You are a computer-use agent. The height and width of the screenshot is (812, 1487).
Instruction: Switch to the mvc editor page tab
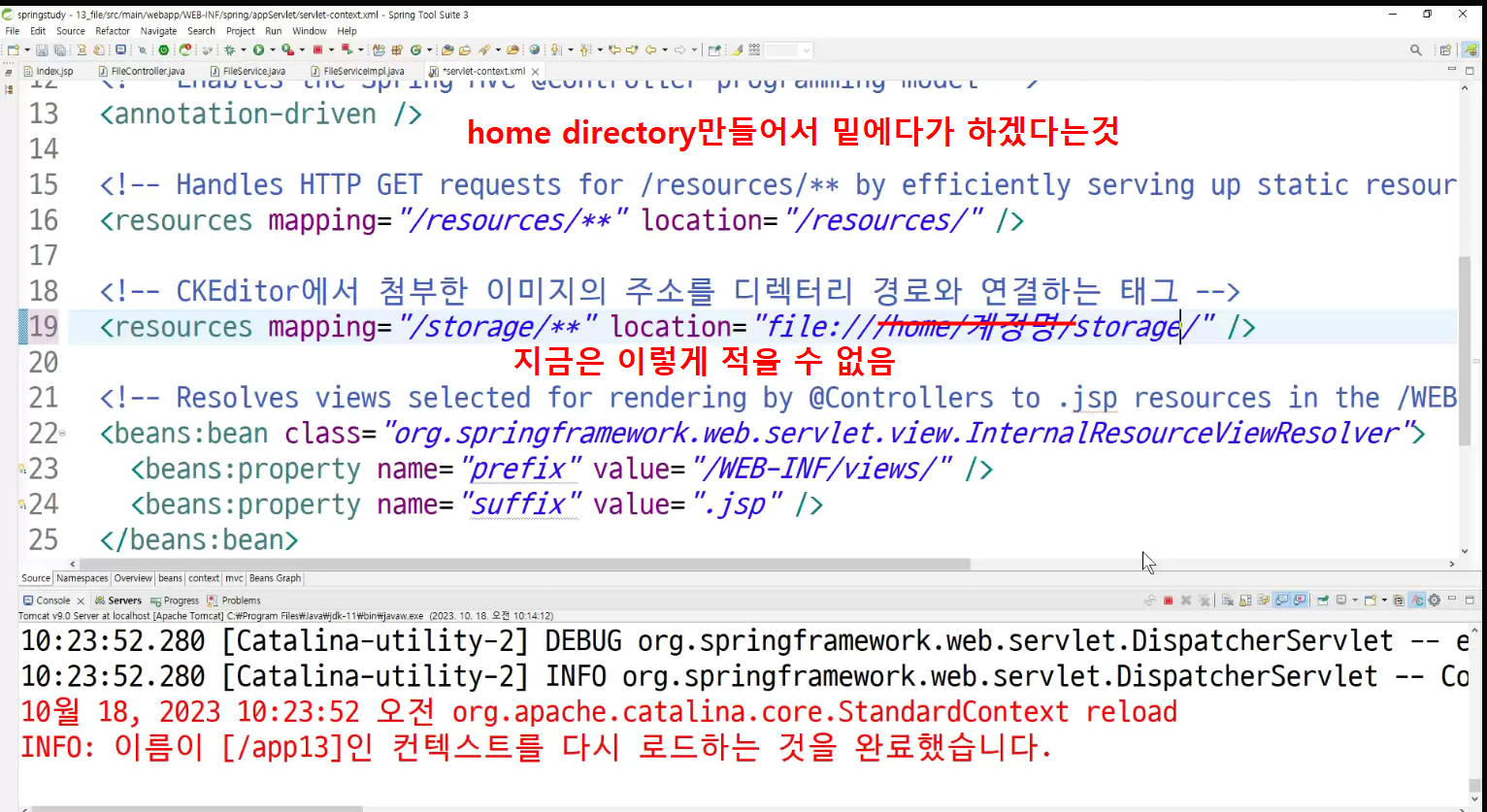click(234, 578)
